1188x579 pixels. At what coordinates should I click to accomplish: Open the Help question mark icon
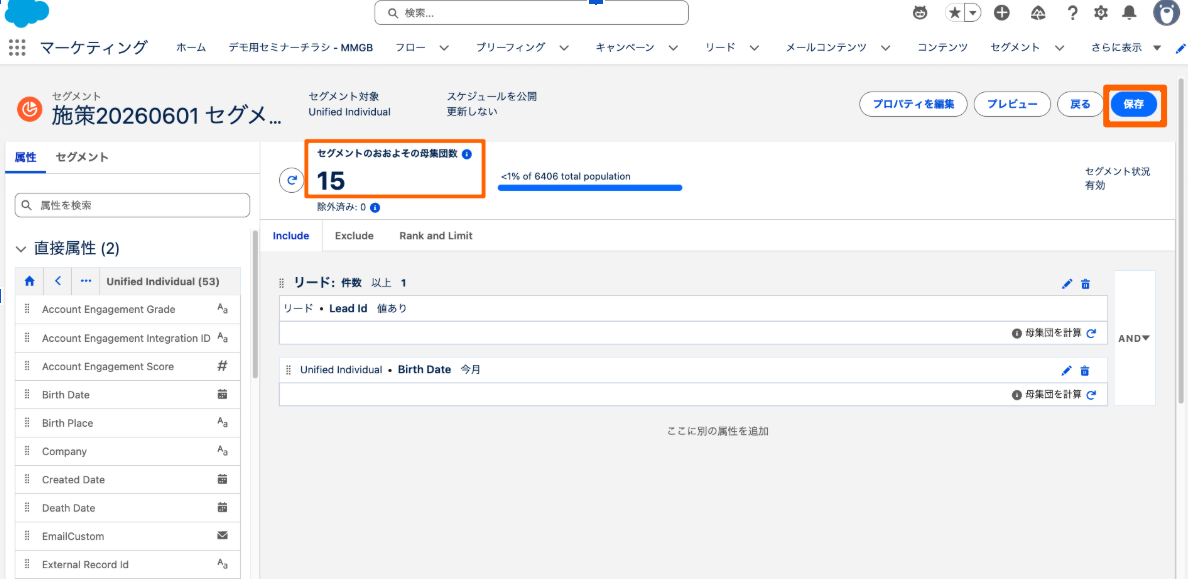tap(1072, 13)
